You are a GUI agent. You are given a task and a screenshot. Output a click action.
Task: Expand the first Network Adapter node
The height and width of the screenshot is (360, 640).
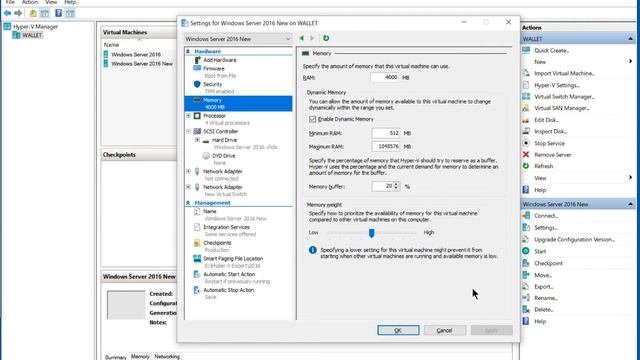[x=189, y=171]
